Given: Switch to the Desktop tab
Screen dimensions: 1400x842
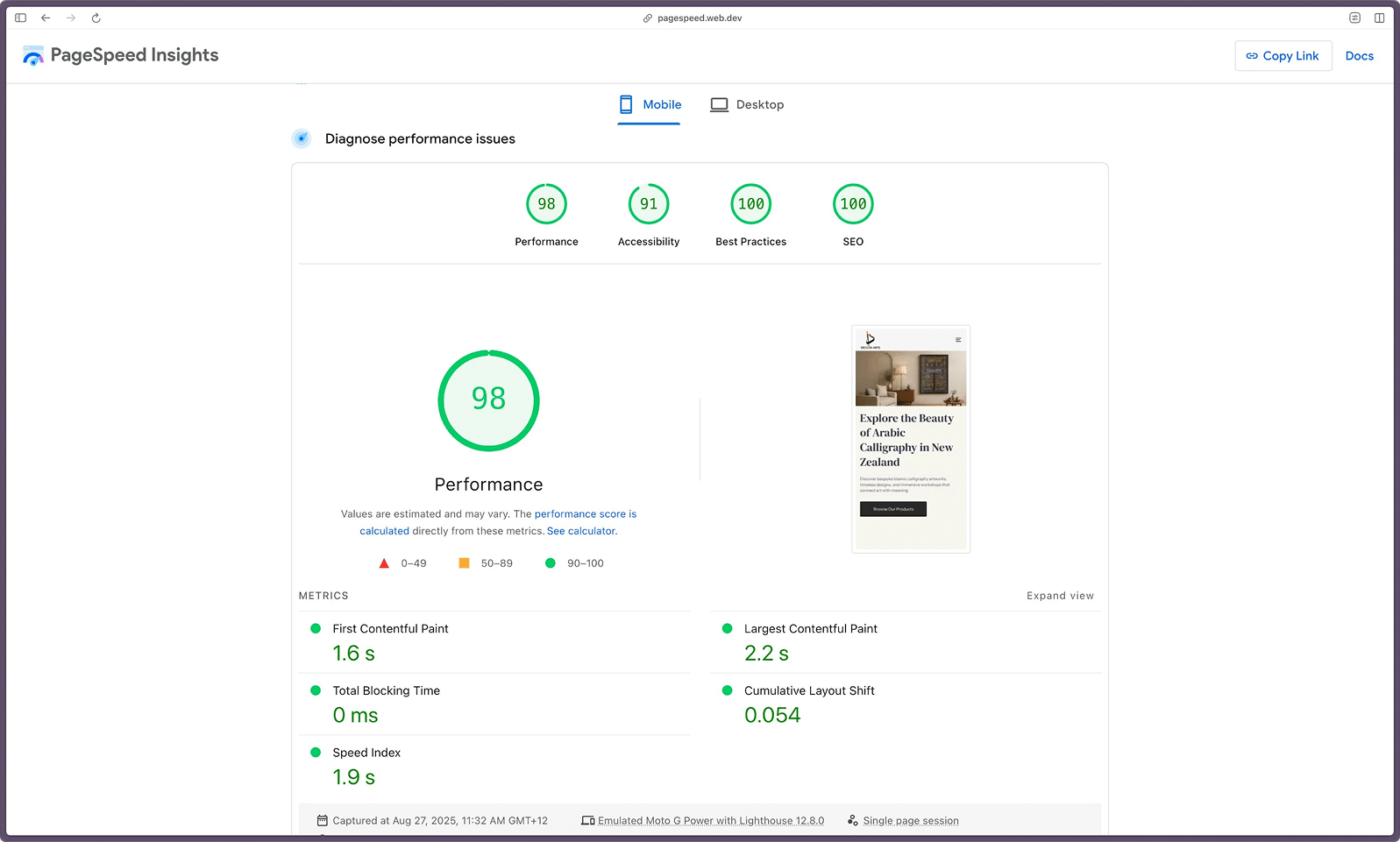Looking at the screenshot, I should pos(747,104).
